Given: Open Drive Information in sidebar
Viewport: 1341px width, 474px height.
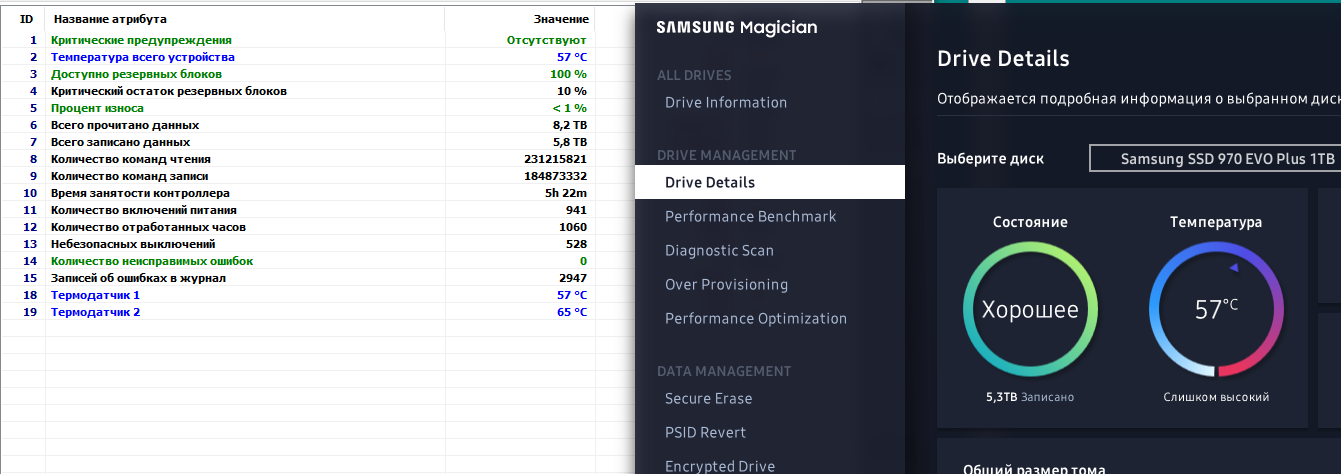Looking at the screenshot, I should coord(726,102).
